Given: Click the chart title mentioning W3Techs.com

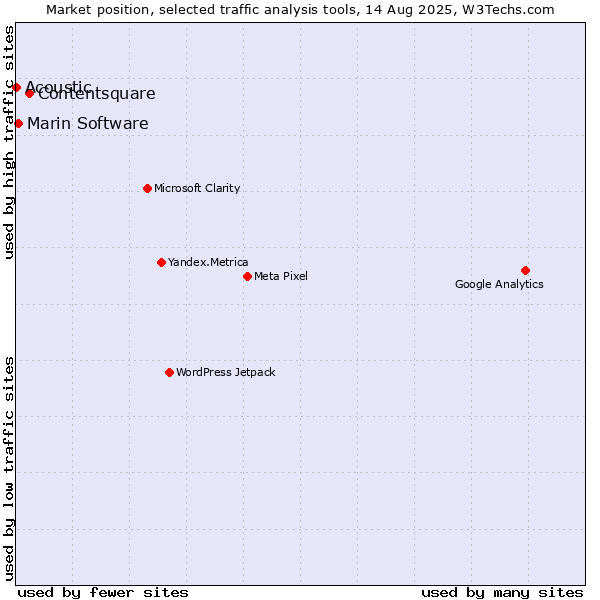Looking at the screenshot, I should (300, 10).
